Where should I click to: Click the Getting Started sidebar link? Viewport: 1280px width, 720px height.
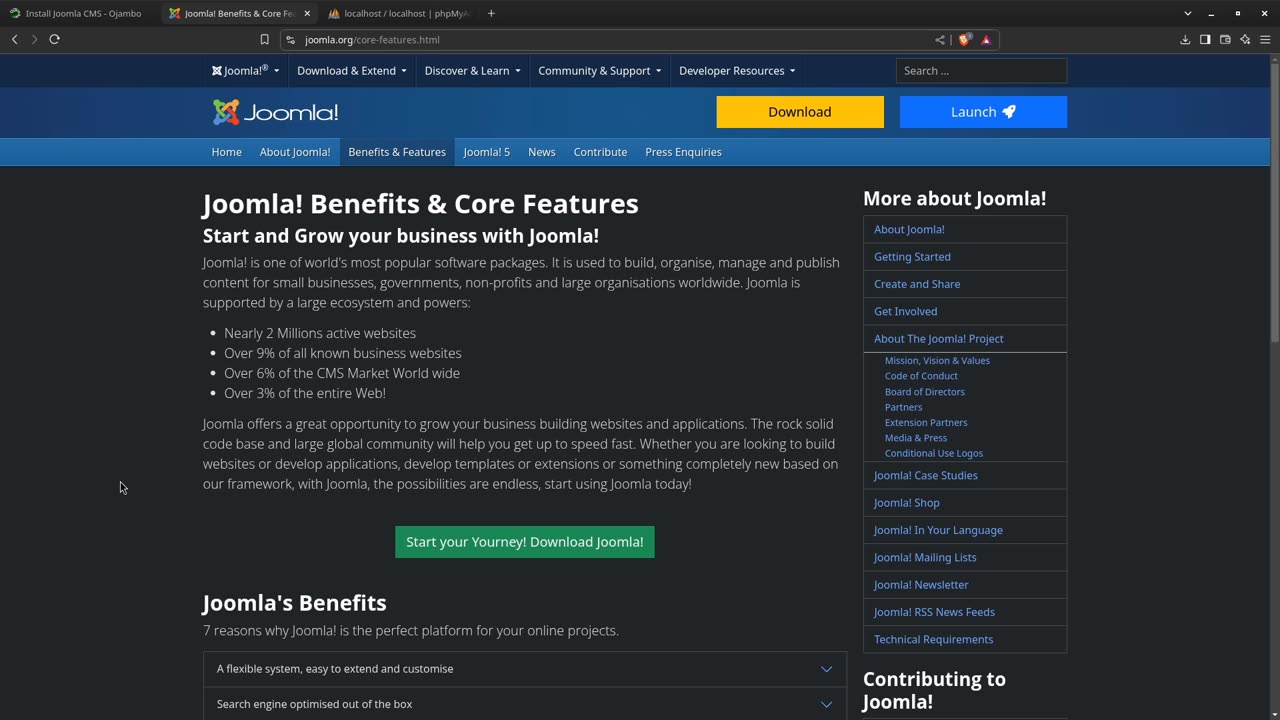pyautogui.click(x=912, y=257)
